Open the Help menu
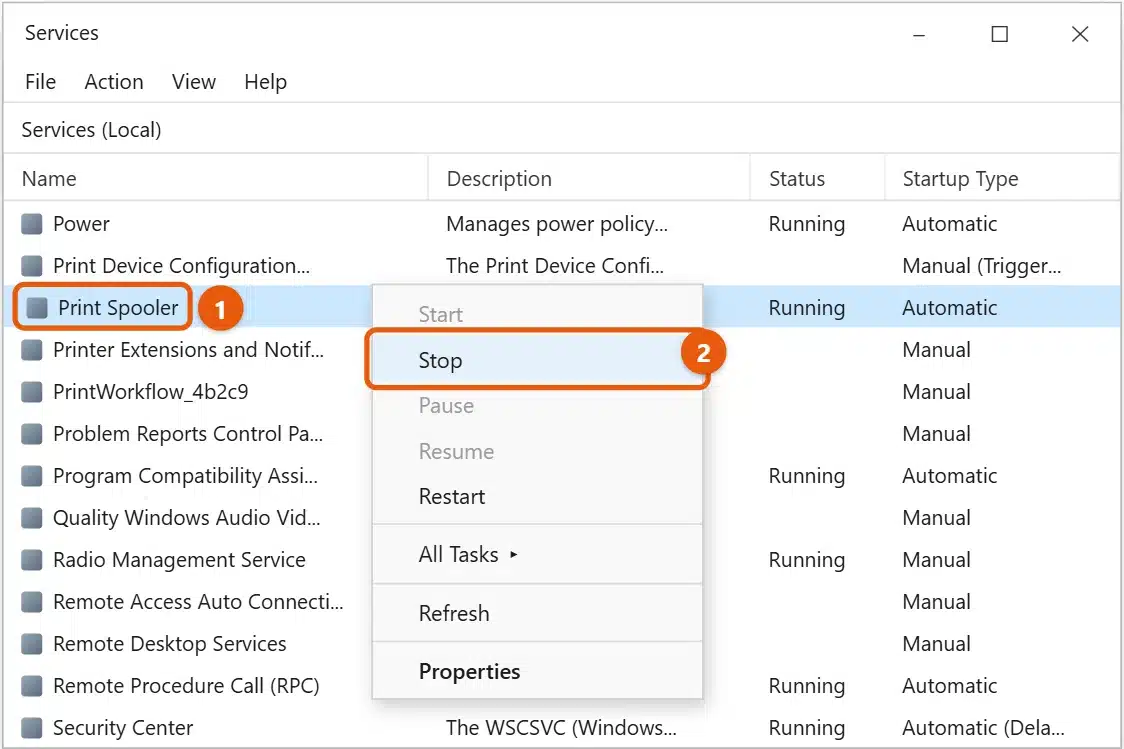 (265, 82)
